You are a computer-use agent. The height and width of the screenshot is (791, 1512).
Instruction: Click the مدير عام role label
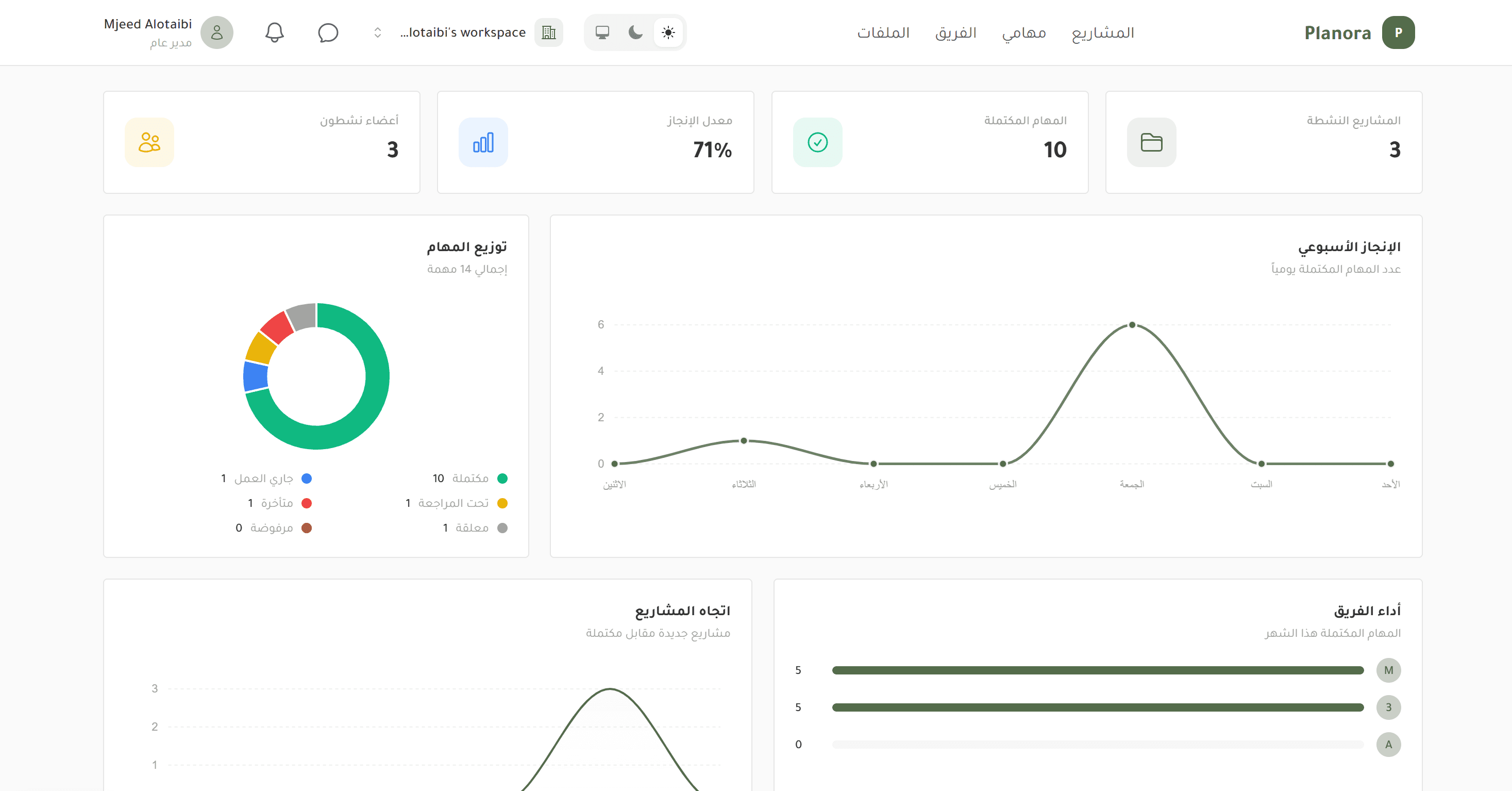coord(171,43)
